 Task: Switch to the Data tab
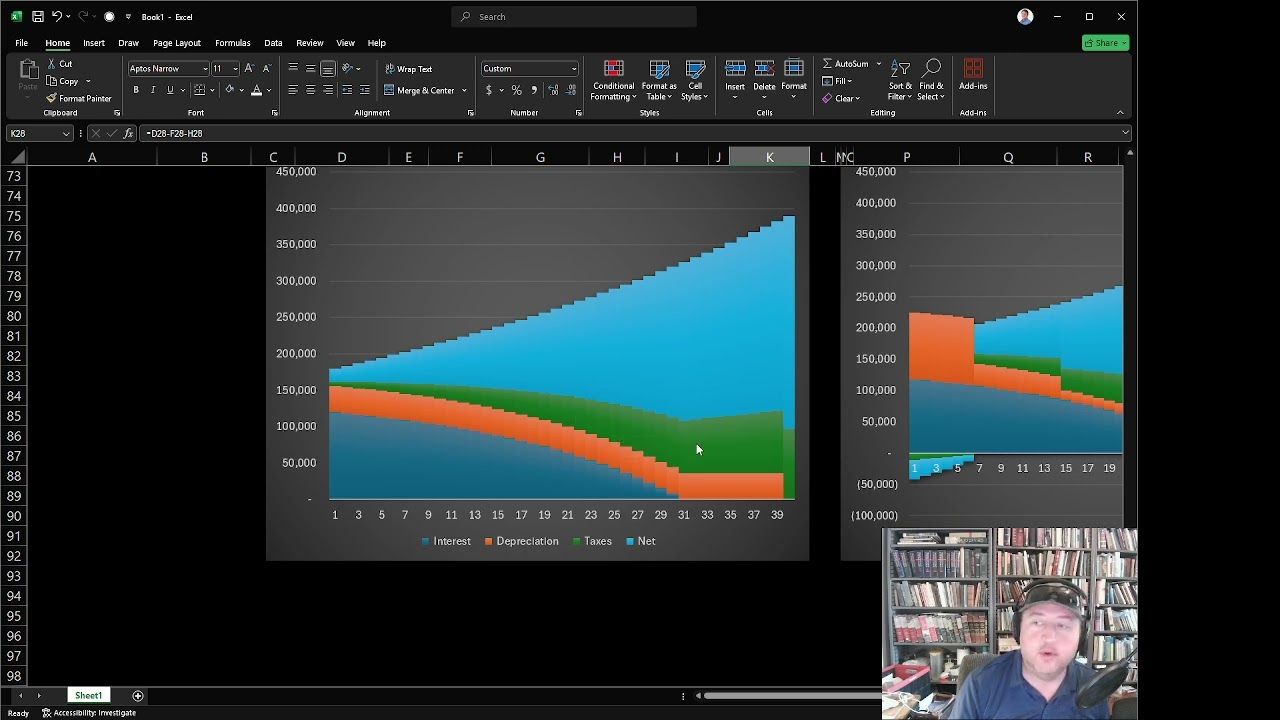tap(273, 43)
